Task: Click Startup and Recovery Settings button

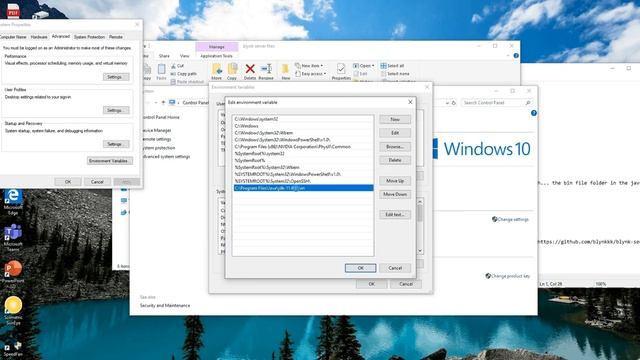Action: [x=116, y=144]
